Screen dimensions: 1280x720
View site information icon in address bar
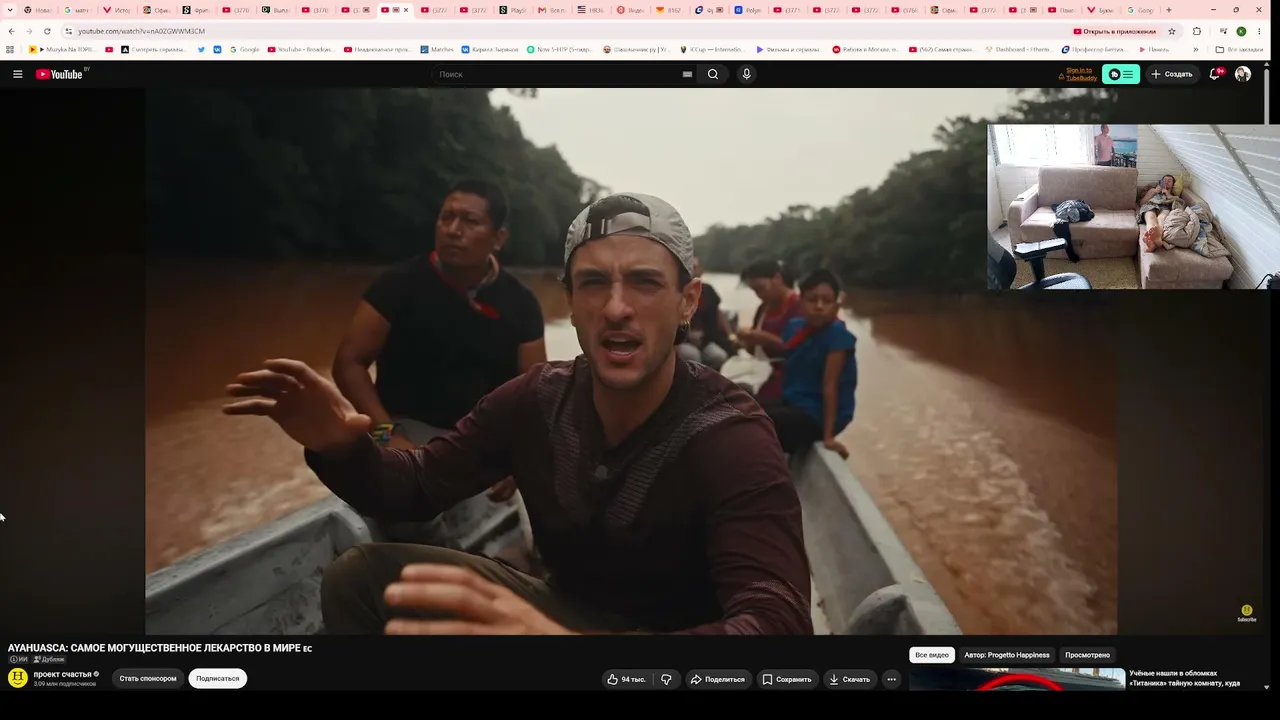point(68,31)
